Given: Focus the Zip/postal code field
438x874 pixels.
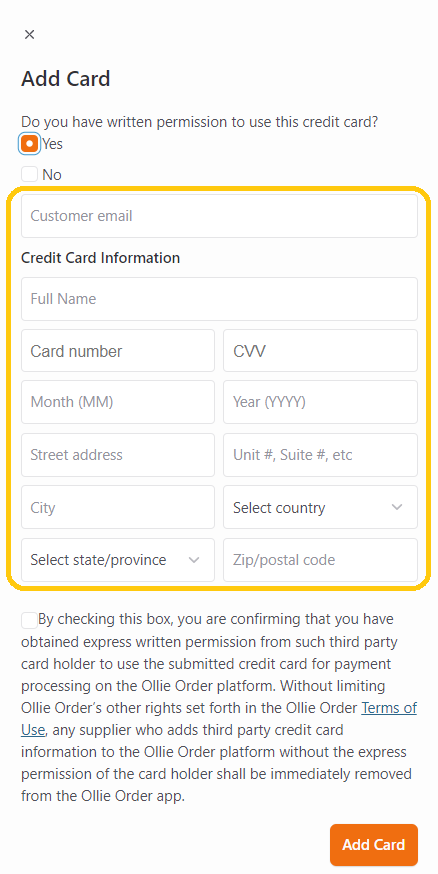Looking at the screenshot, I should (320, 560).
